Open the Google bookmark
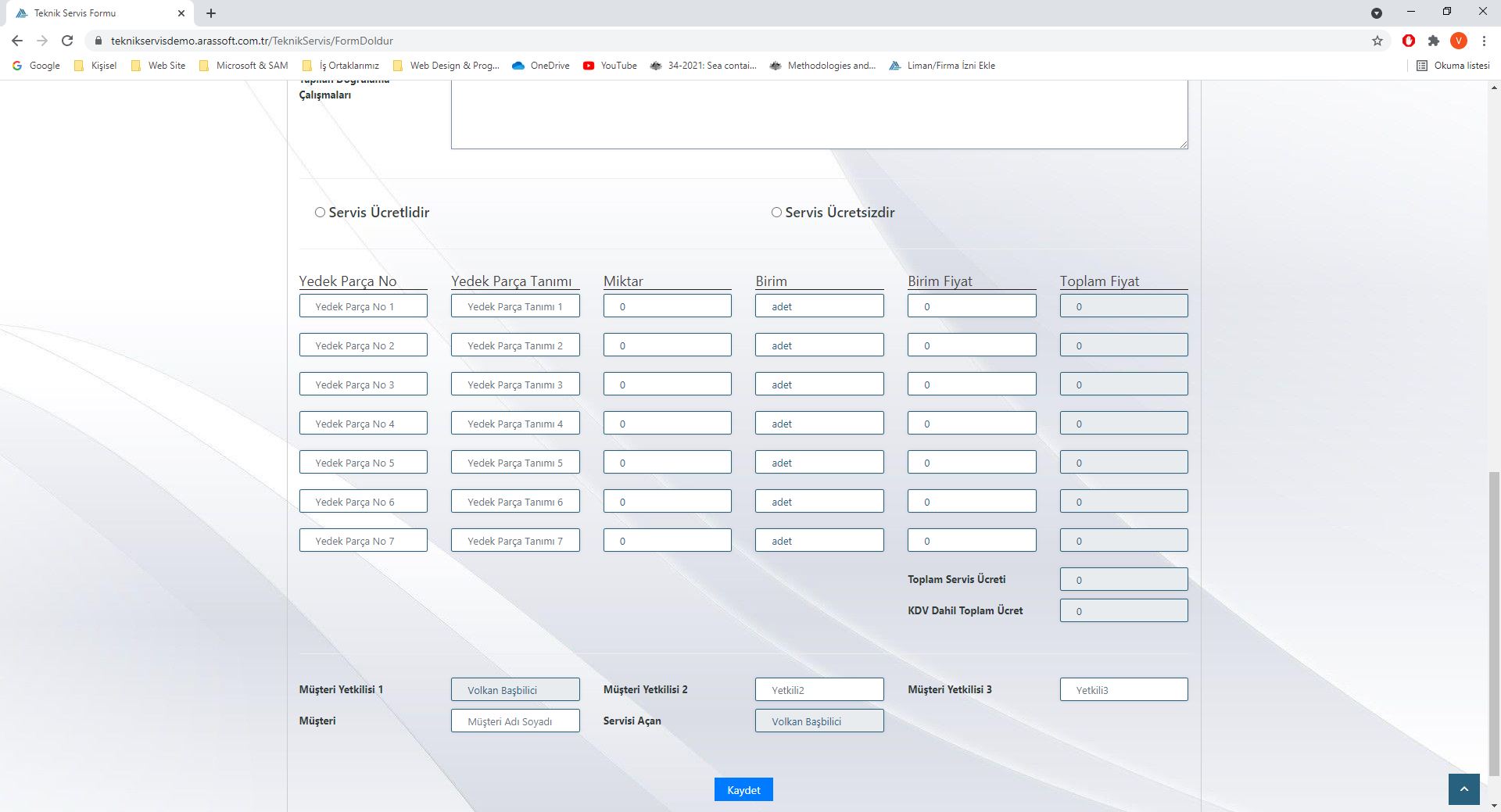 pyautogui.click(x=37, y=66)
